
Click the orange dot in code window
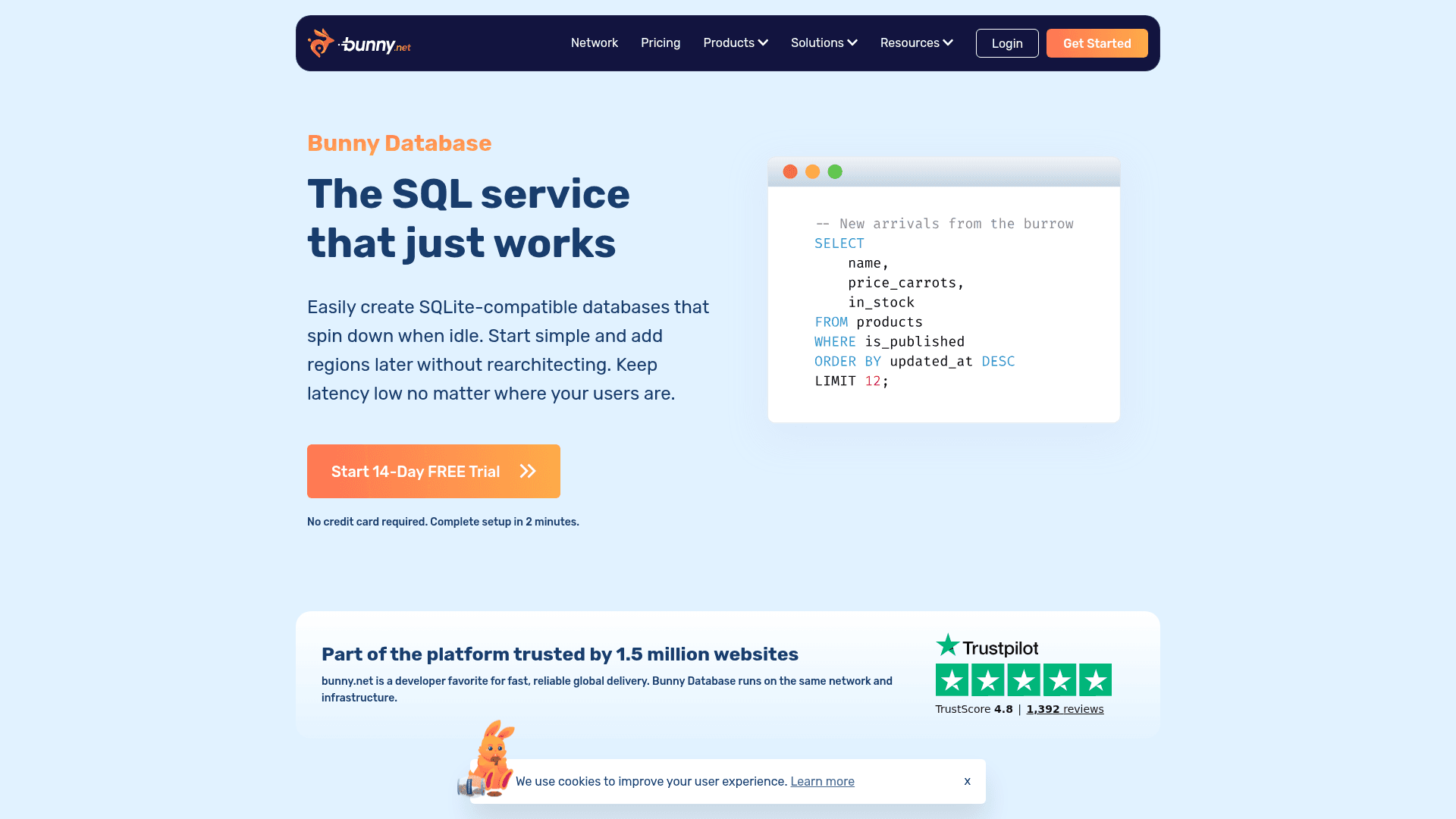(x=812, y=172)
